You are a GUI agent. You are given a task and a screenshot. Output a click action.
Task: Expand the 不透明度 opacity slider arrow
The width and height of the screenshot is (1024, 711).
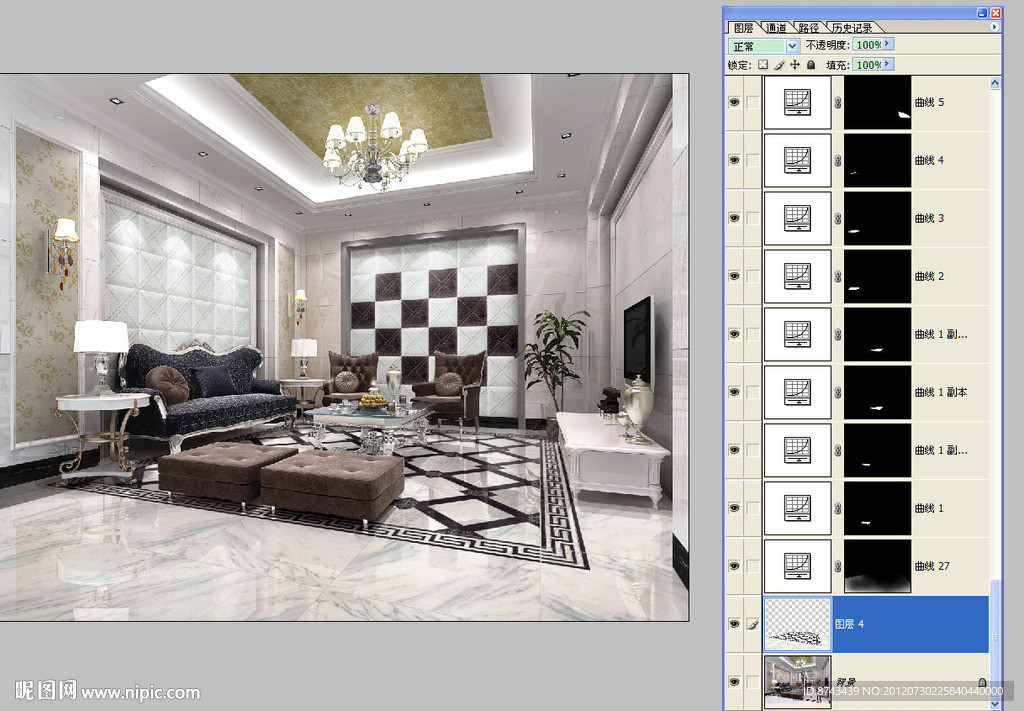click(888, 45)
